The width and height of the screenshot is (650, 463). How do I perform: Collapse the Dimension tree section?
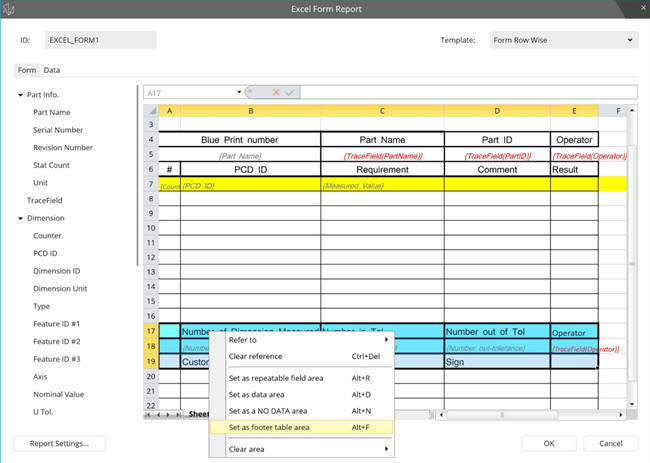pos(20,218)
